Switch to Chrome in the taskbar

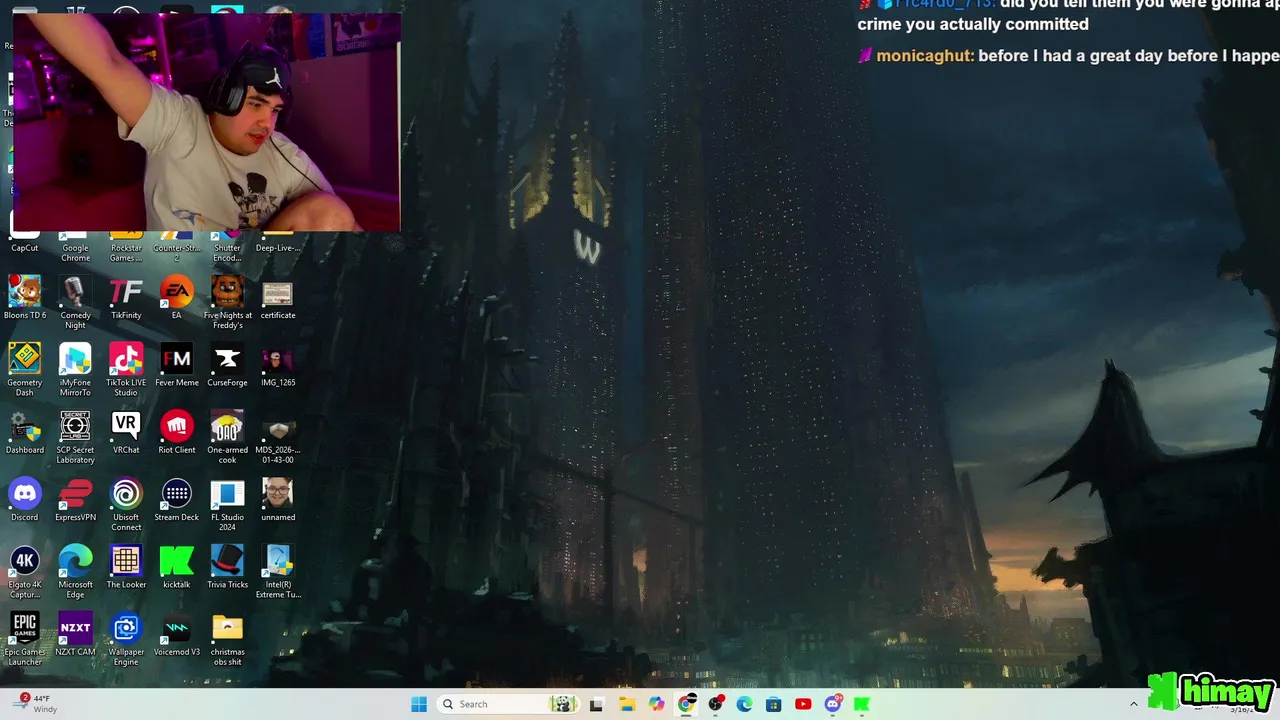pos(686,704)
